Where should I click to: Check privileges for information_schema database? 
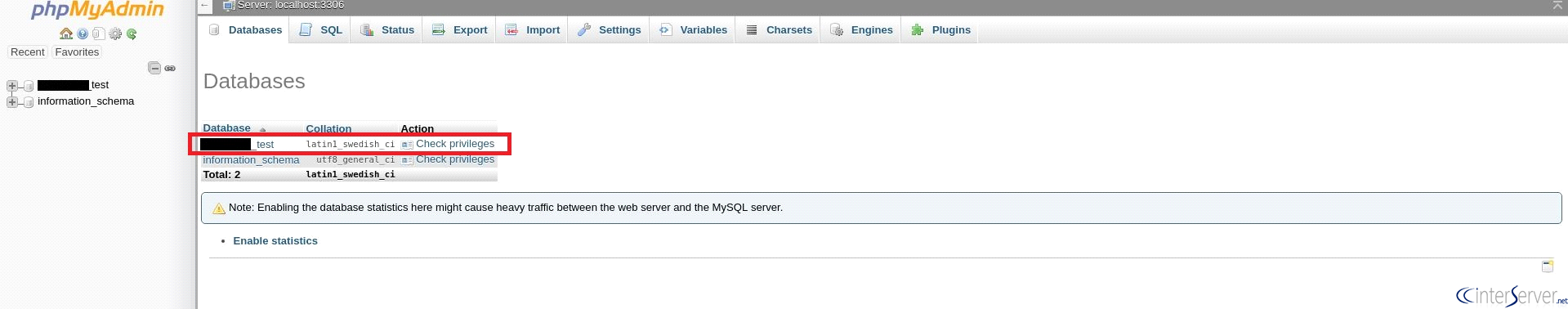(455, 159)
